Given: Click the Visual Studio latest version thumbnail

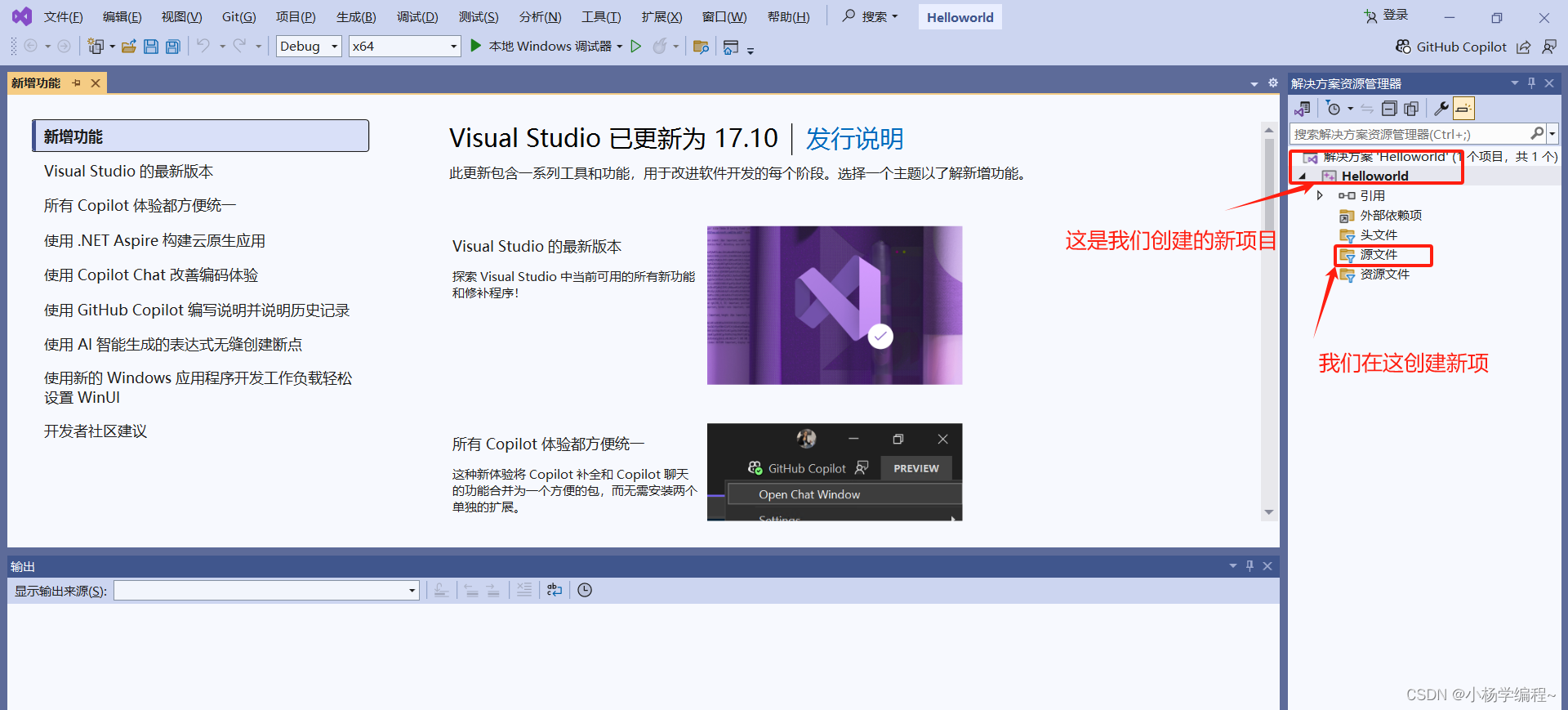Looking at the screenshot, I should [835, 306].
